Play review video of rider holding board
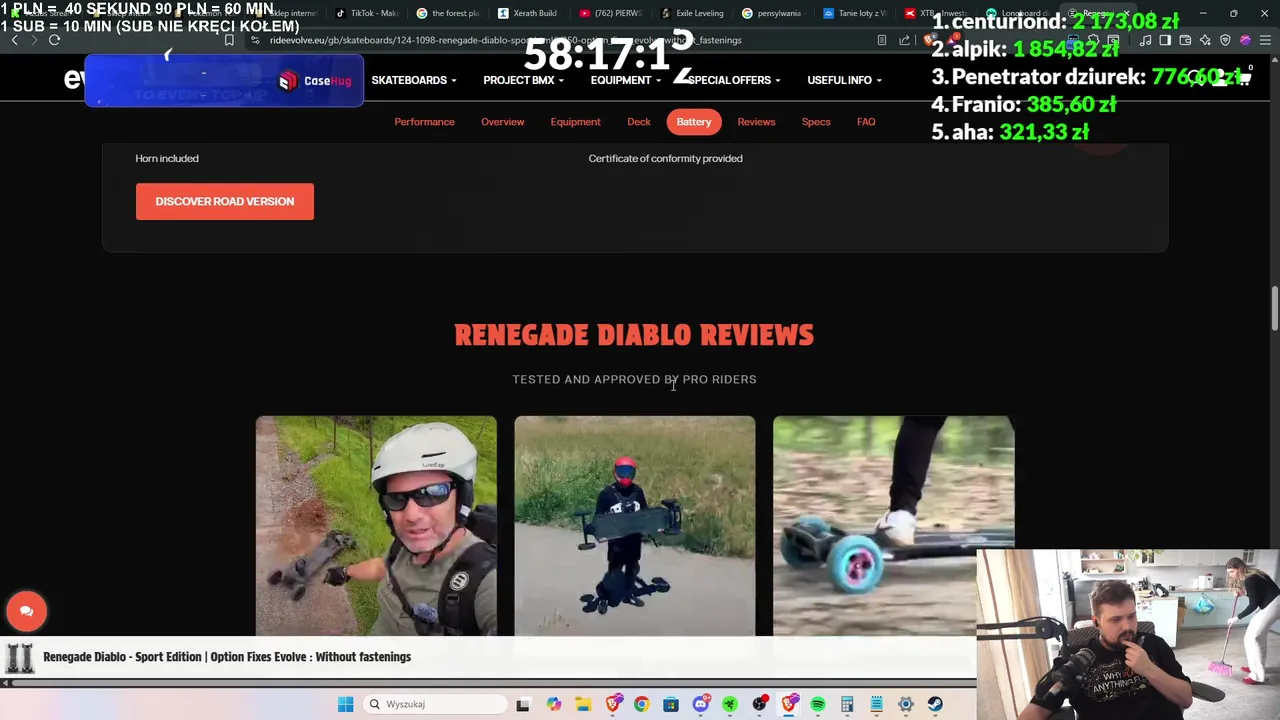The image size is (1280, 720). click(x=635, y=526)
